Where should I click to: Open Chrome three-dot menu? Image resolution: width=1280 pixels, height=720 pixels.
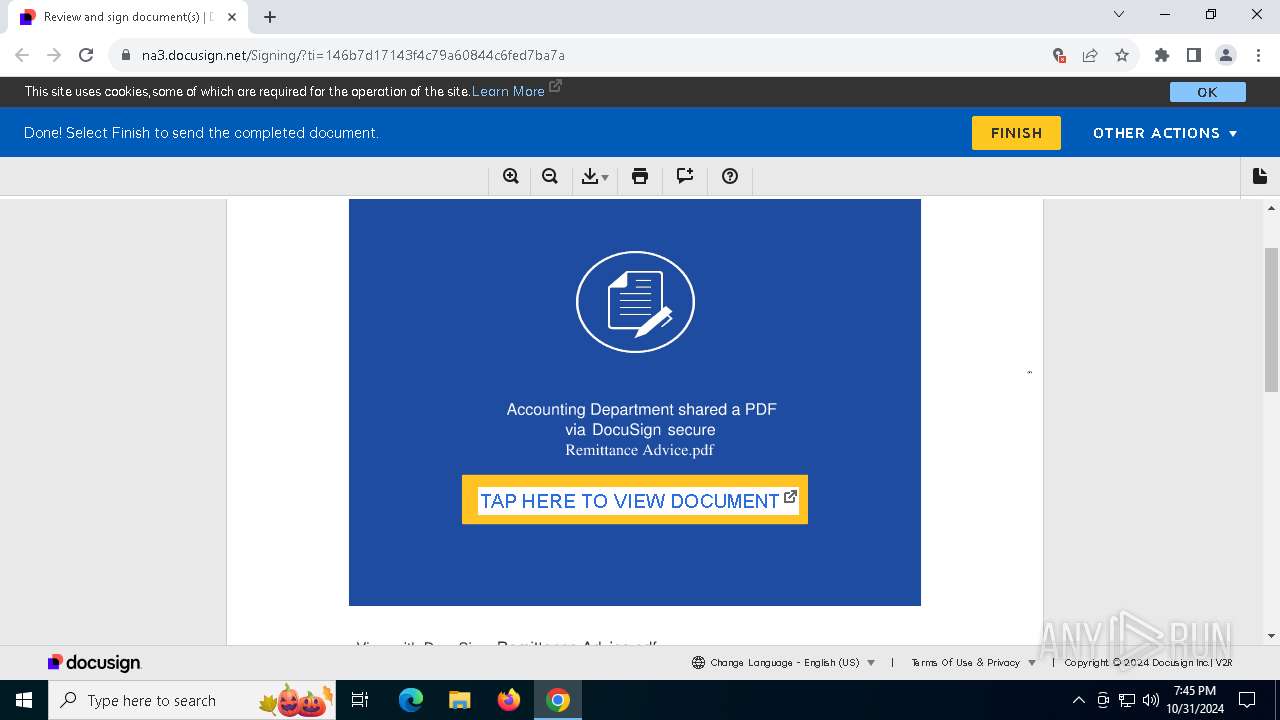coord(1258,55)
